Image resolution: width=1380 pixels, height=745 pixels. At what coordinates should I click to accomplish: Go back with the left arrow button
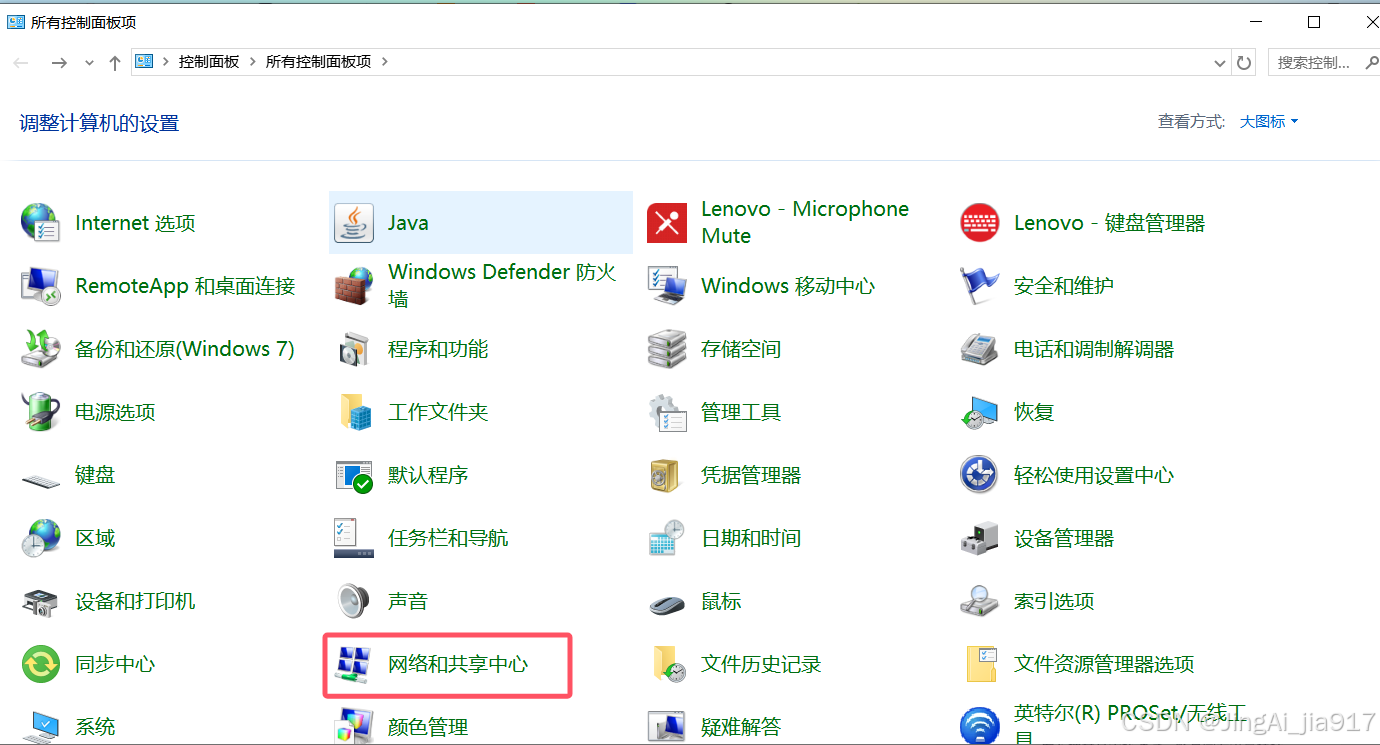pos(22,62)
